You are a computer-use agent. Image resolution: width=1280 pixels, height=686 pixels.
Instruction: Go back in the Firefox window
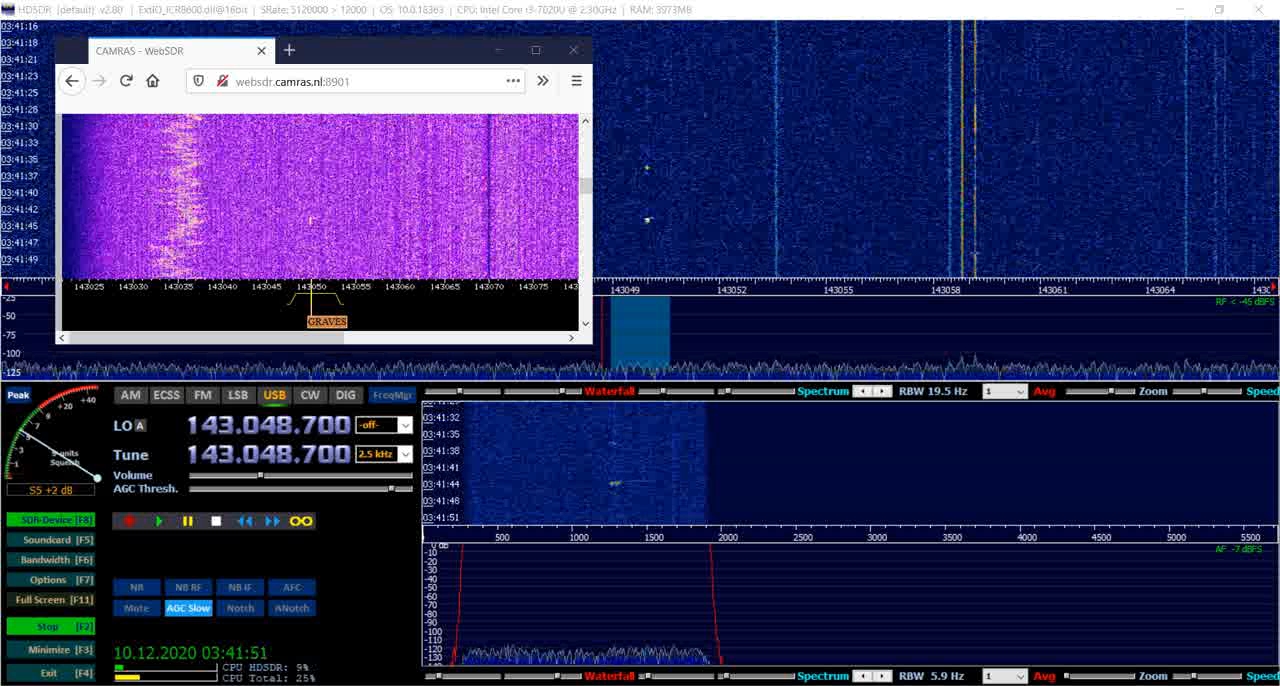pos(72,81)
